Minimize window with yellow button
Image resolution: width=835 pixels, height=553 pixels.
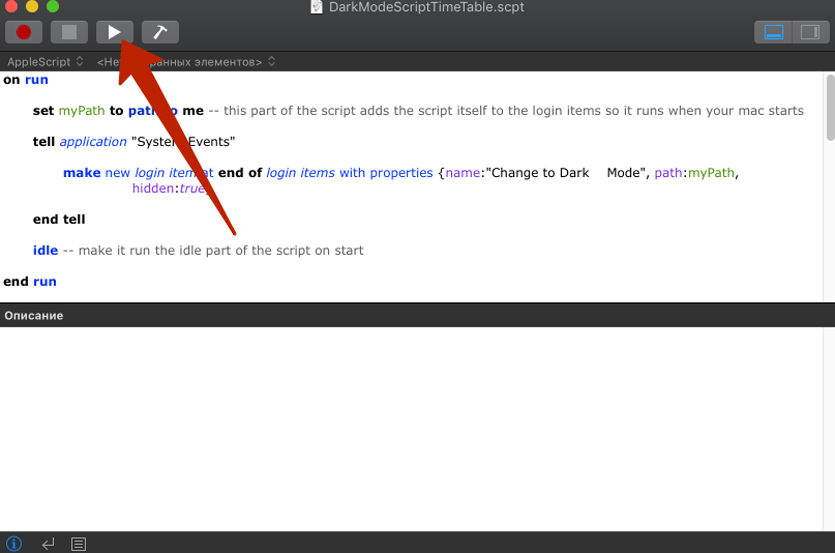click(x=32, y=6)
